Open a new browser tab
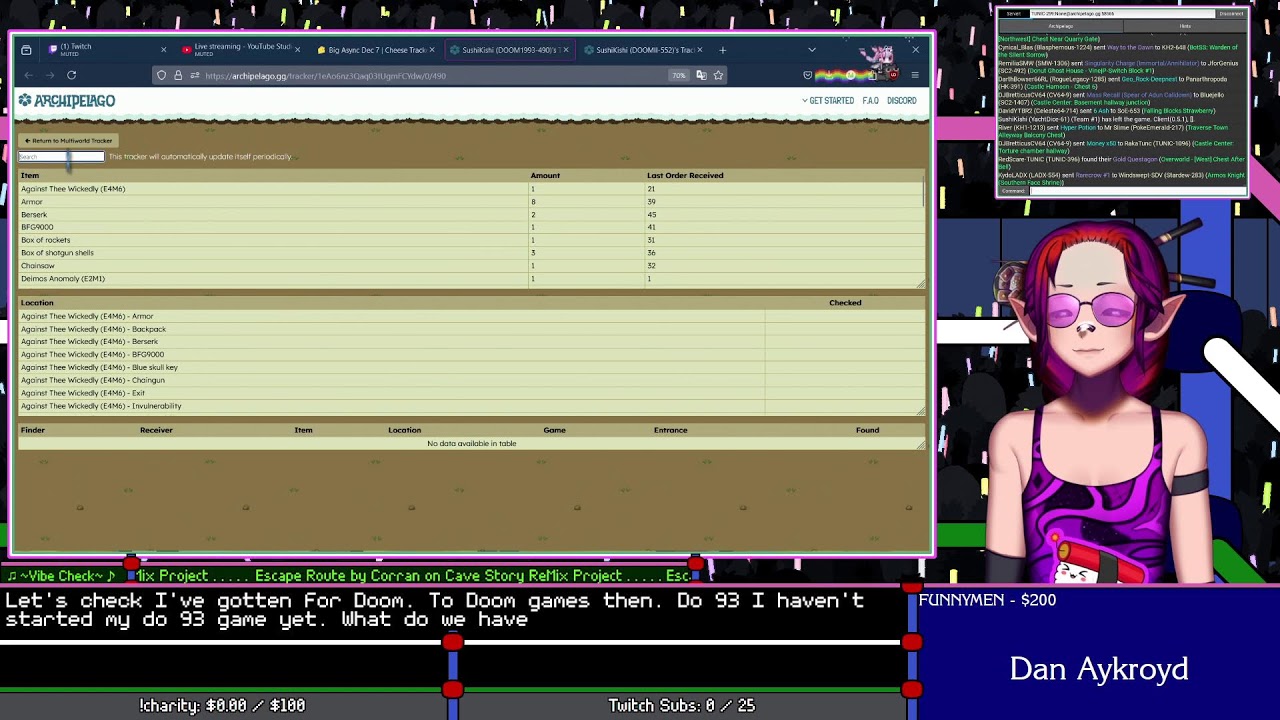 (722, 50)
